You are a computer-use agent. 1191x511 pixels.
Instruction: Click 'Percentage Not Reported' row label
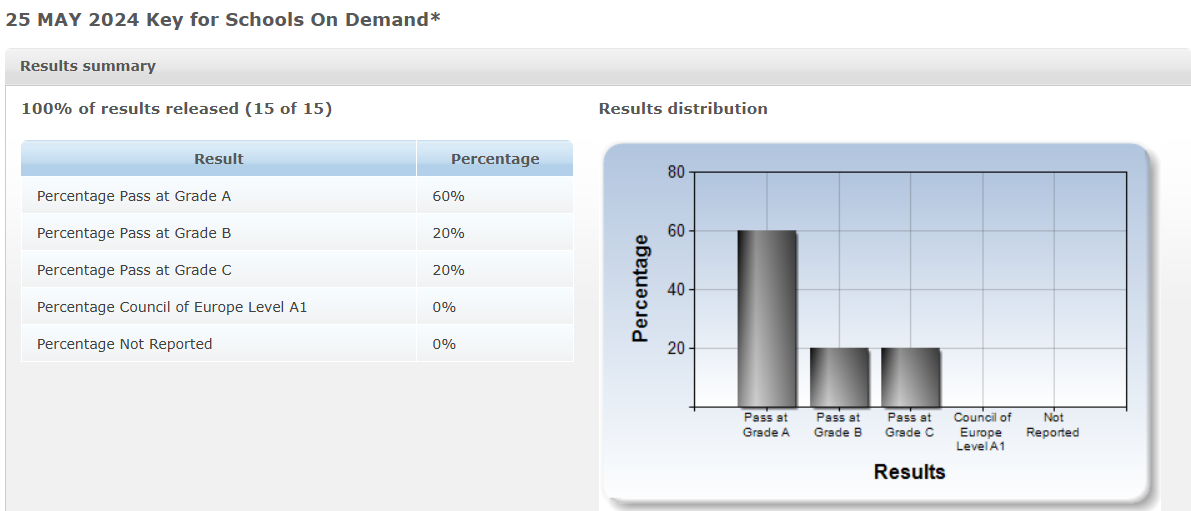click(x=125, y=345)
